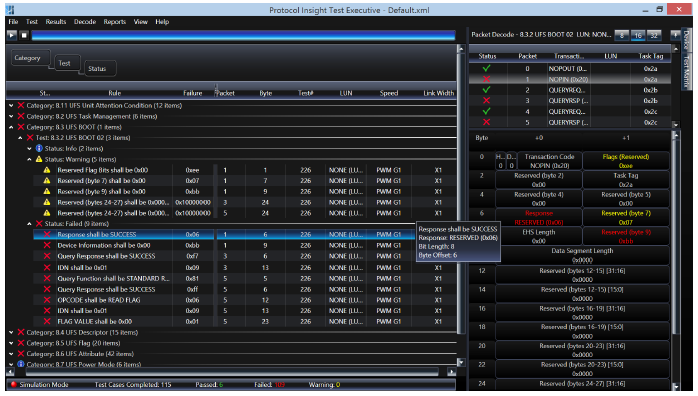Open the File menu

click(x=13, y=22)
